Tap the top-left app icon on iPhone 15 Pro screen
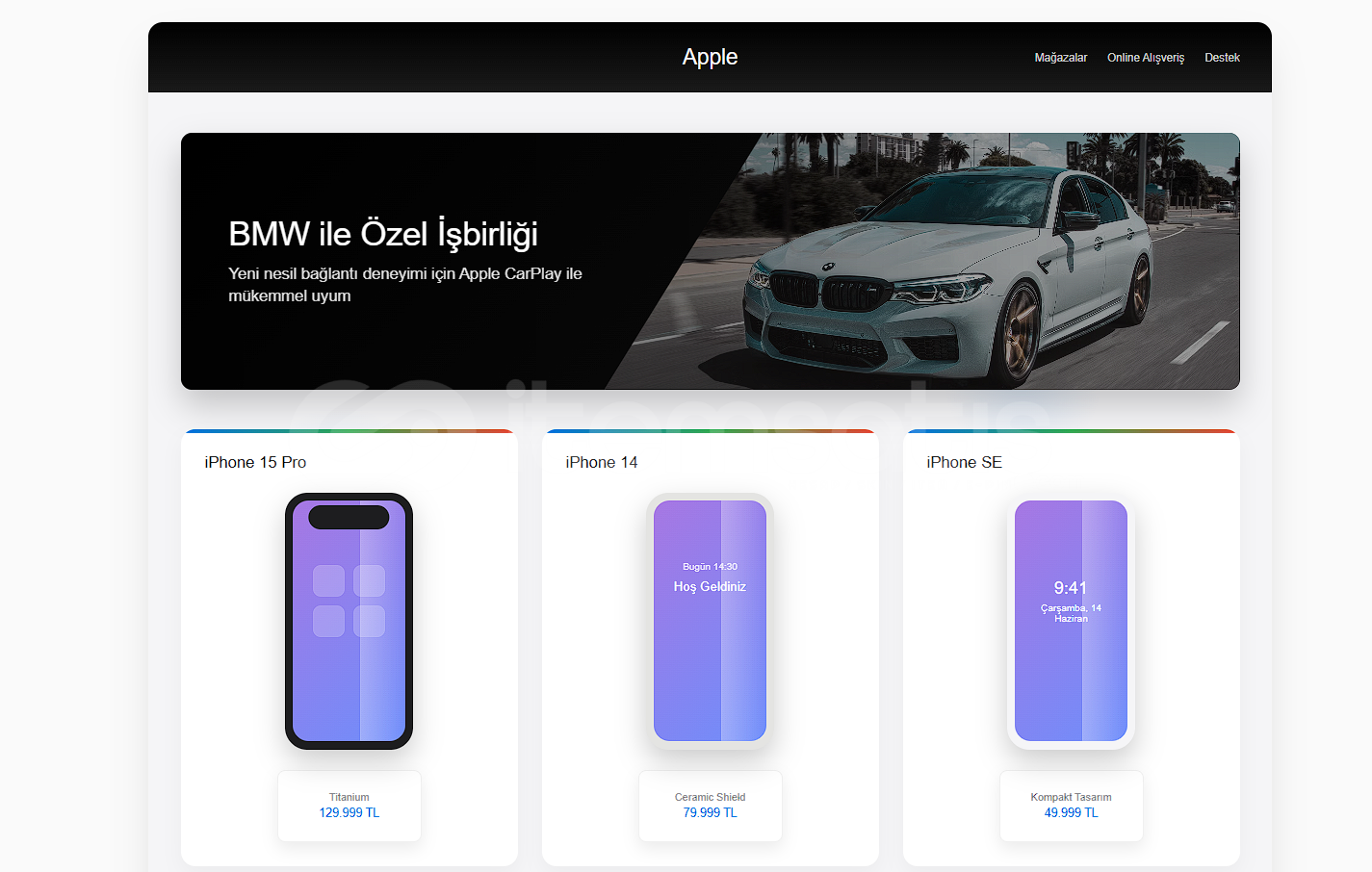 pos(328,580)
